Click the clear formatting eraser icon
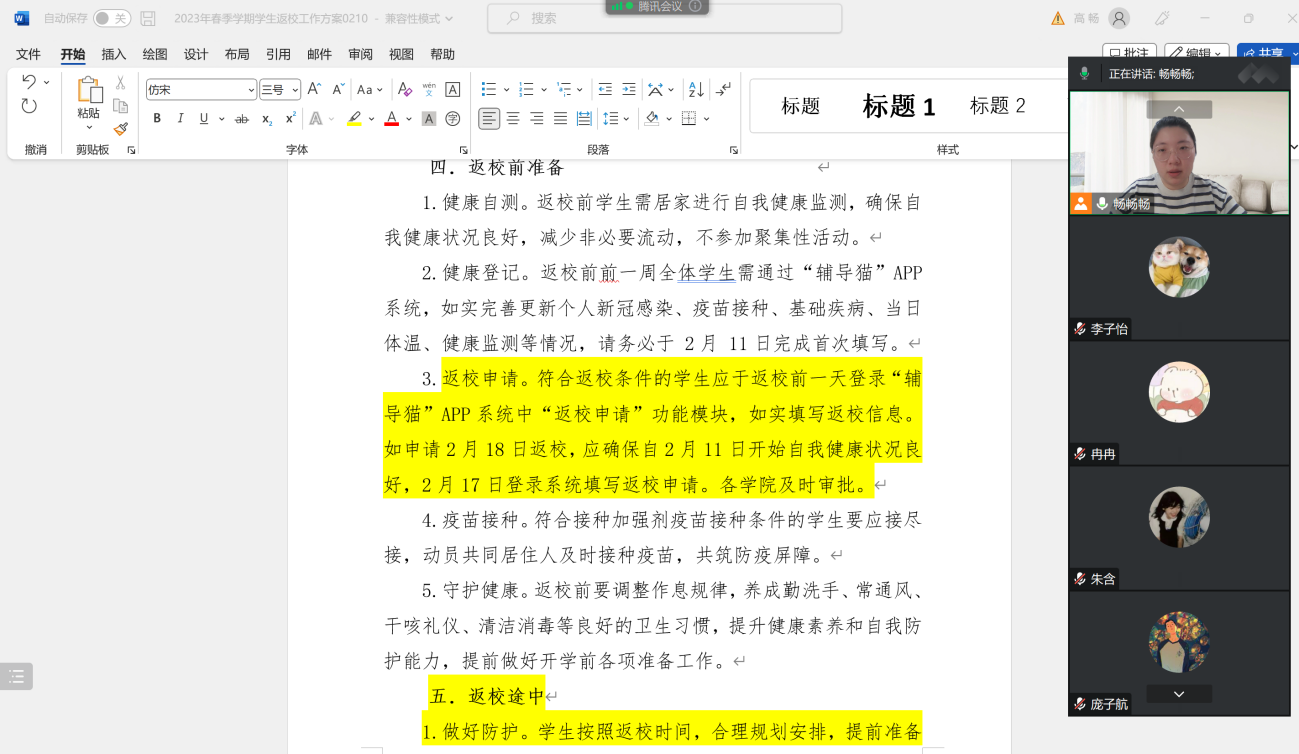The height and width of the screenshot is (754, 1299). point(405,90)
